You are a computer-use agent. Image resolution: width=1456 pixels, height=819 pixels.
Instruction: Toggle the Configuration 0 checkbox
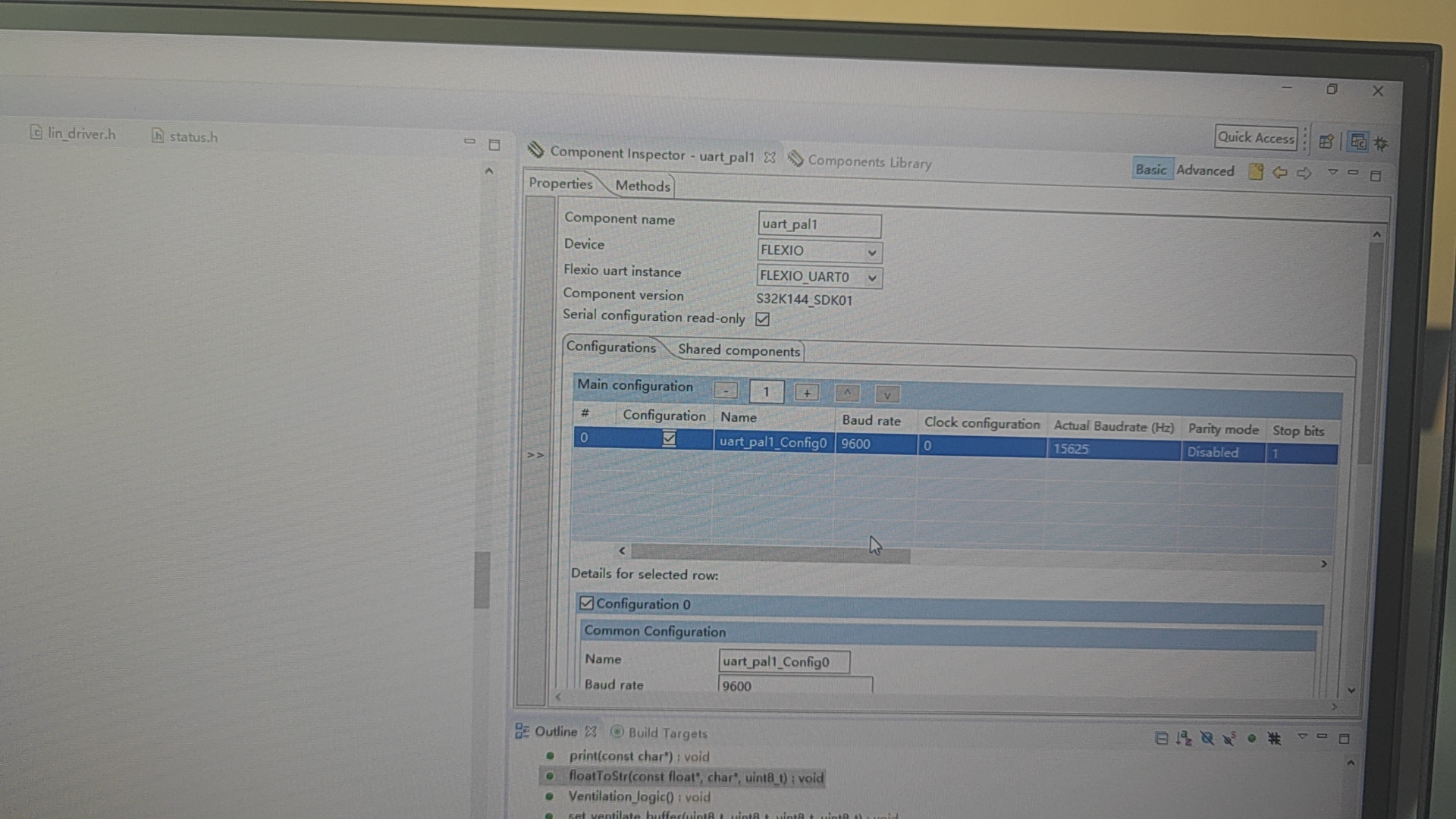[x=586, y=603]
